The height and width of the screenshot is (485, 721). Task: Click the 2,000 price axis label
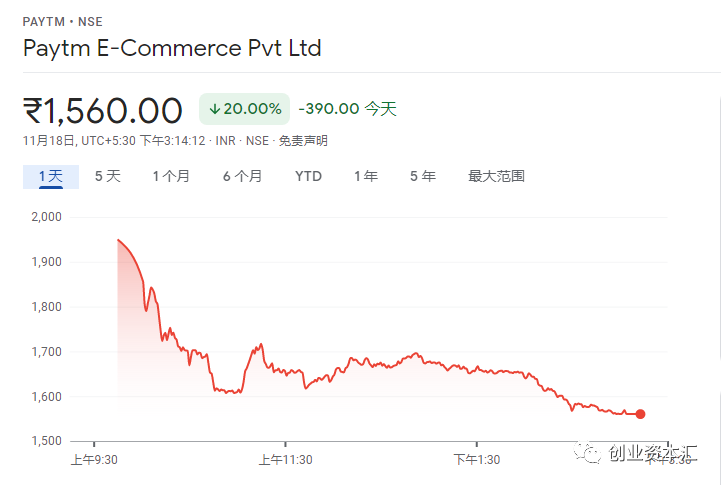(47, 217)
